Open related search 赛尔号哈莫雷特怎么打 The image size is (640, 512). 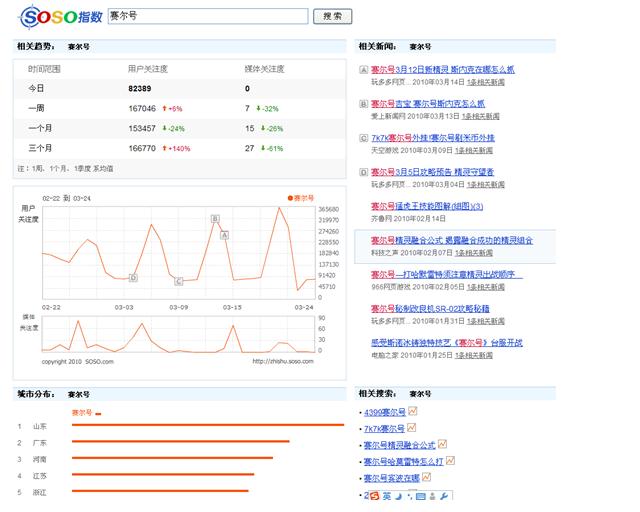404,461
